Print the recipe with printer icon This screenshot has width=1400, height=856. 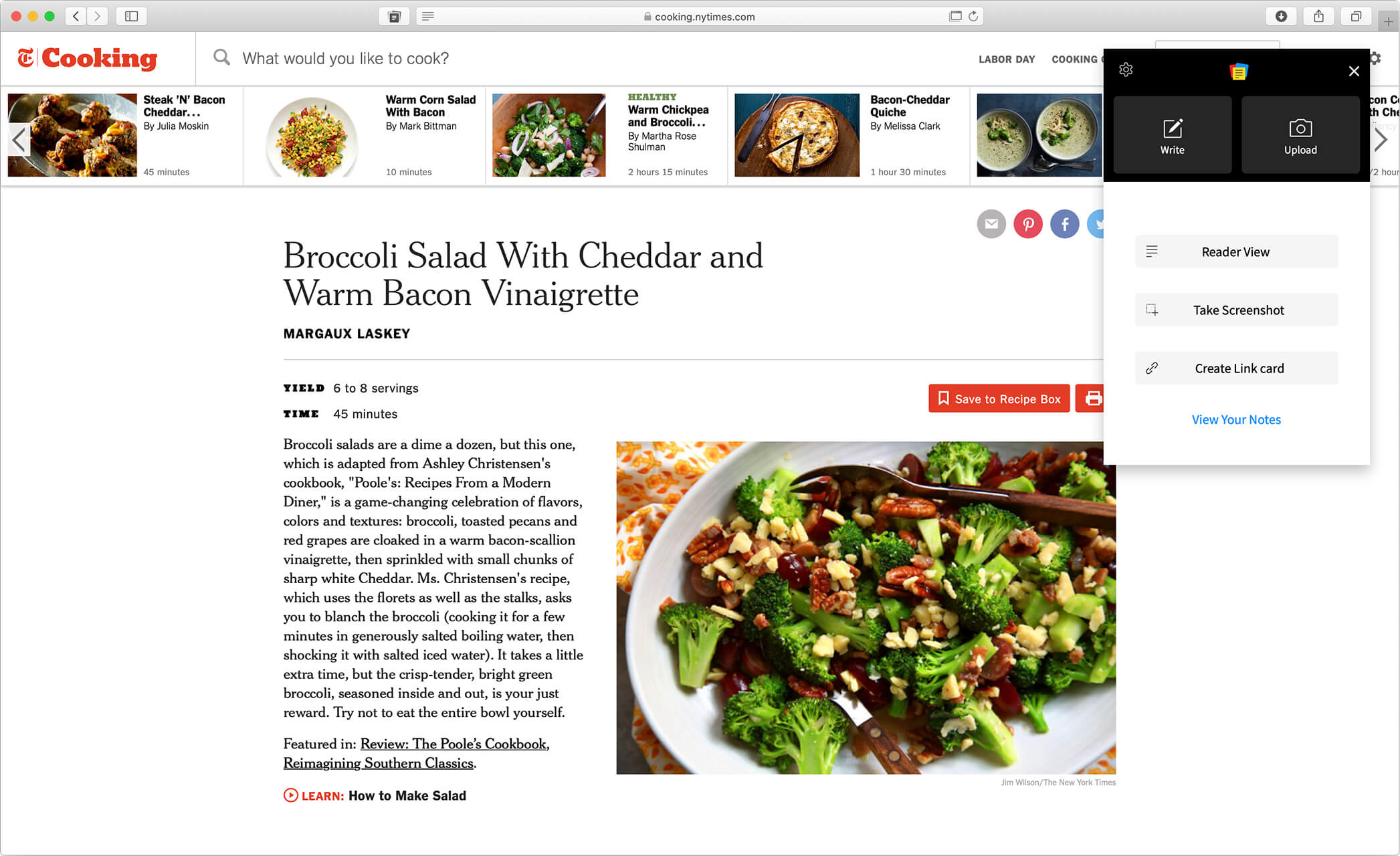1090,399
